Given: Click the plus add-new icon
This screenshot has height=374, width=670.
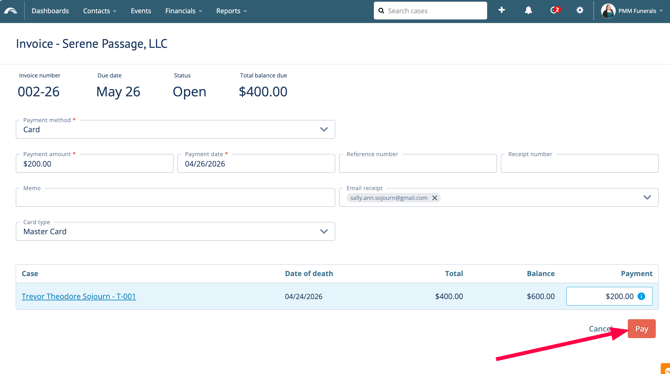Looking at the screenshot, I should 501,10.
